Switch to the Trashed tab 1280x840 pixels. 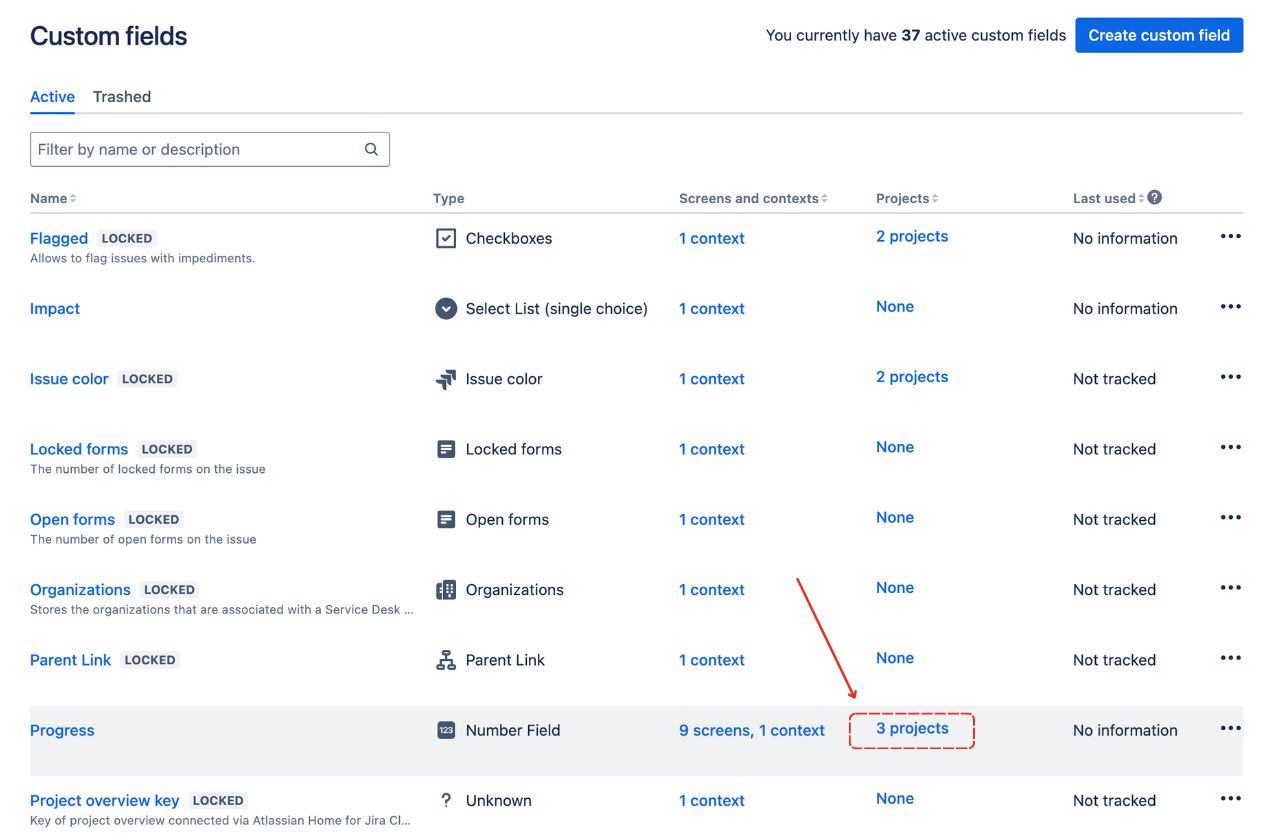tap(122, 97)
